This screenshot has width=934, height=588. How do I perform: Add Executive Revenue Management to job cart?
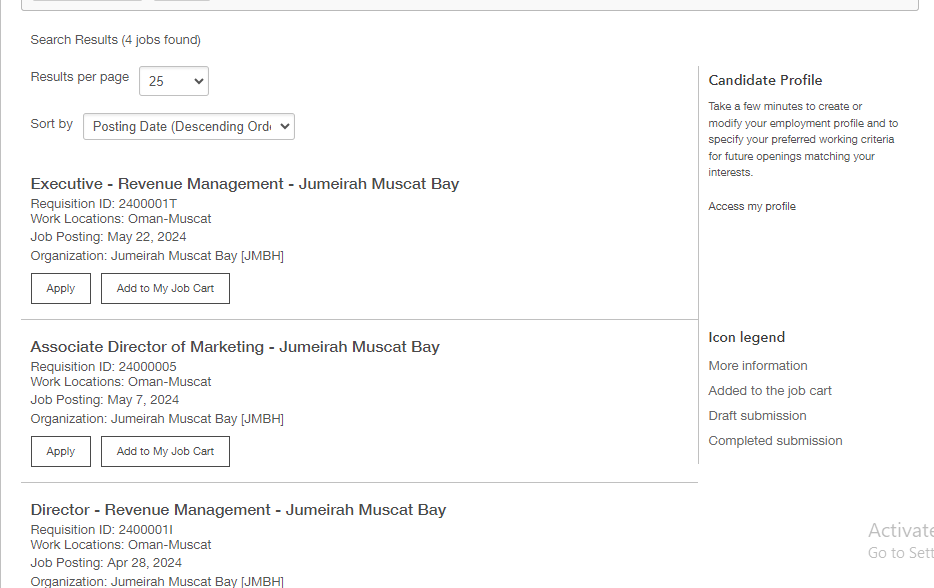click(x=165, y=288)
